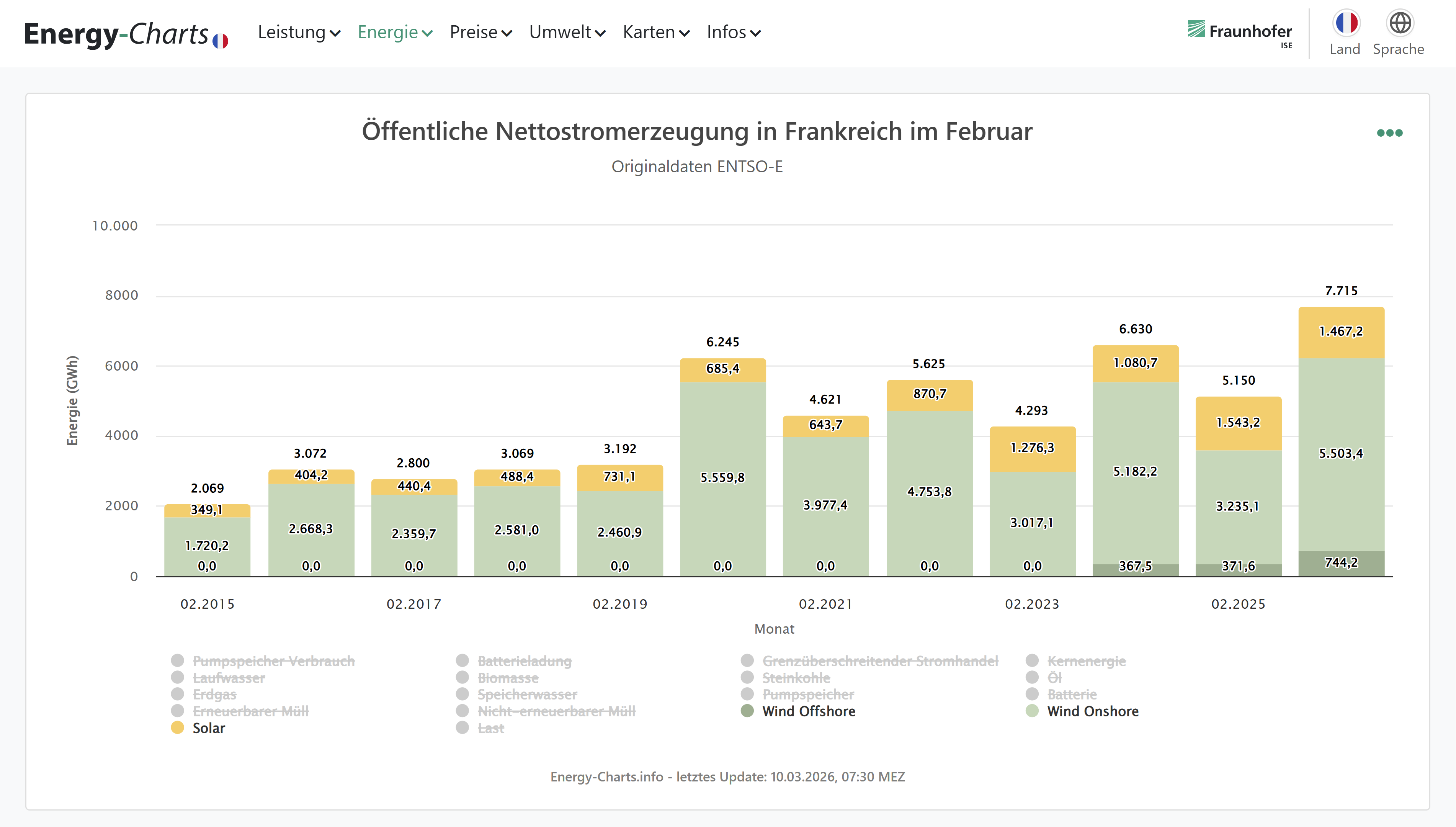Click the Fraunhofer ISE logo
This screenshot has width=1456, height=827.
click(x=1240, y=33)
